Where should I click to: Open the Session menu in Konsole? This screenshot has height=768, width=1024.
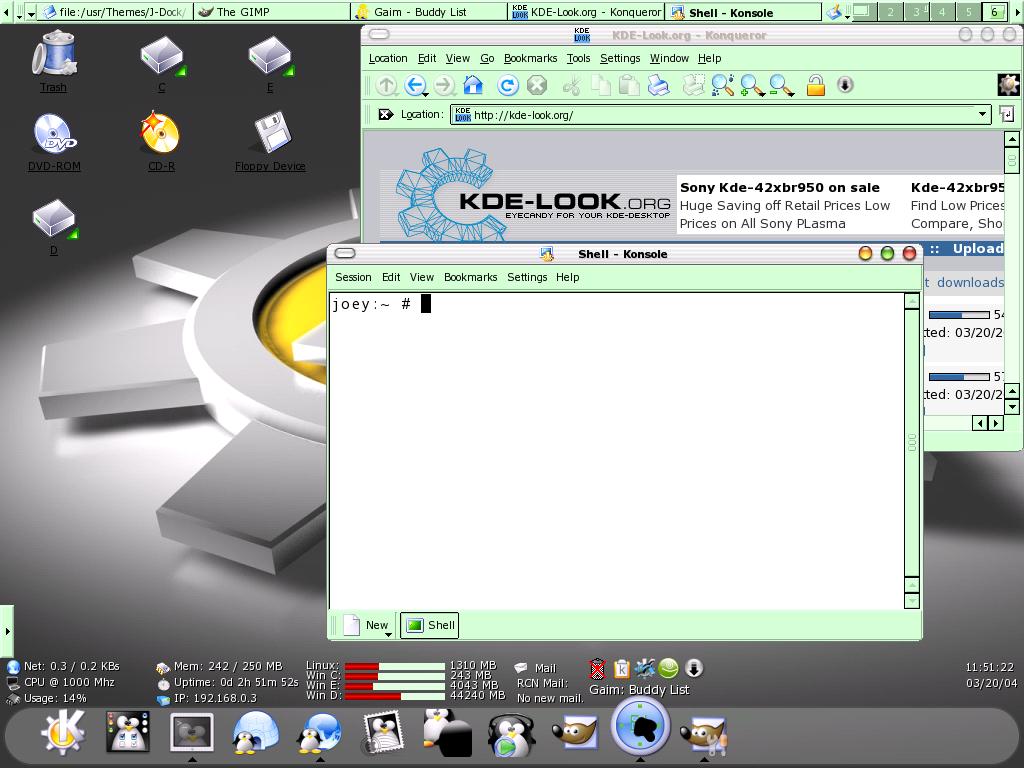[x=353, y=277]
